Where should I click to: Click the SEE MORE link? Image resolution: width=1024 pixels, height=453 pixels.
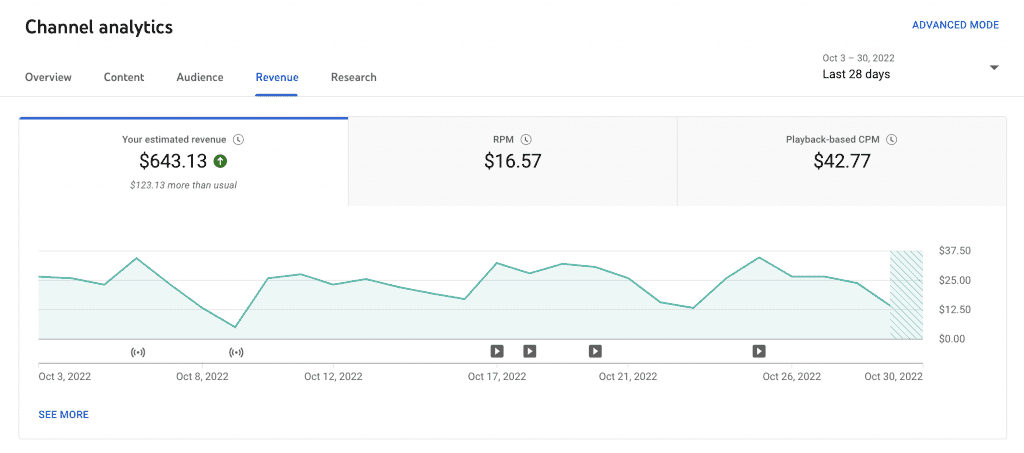(x=63, y=414)
